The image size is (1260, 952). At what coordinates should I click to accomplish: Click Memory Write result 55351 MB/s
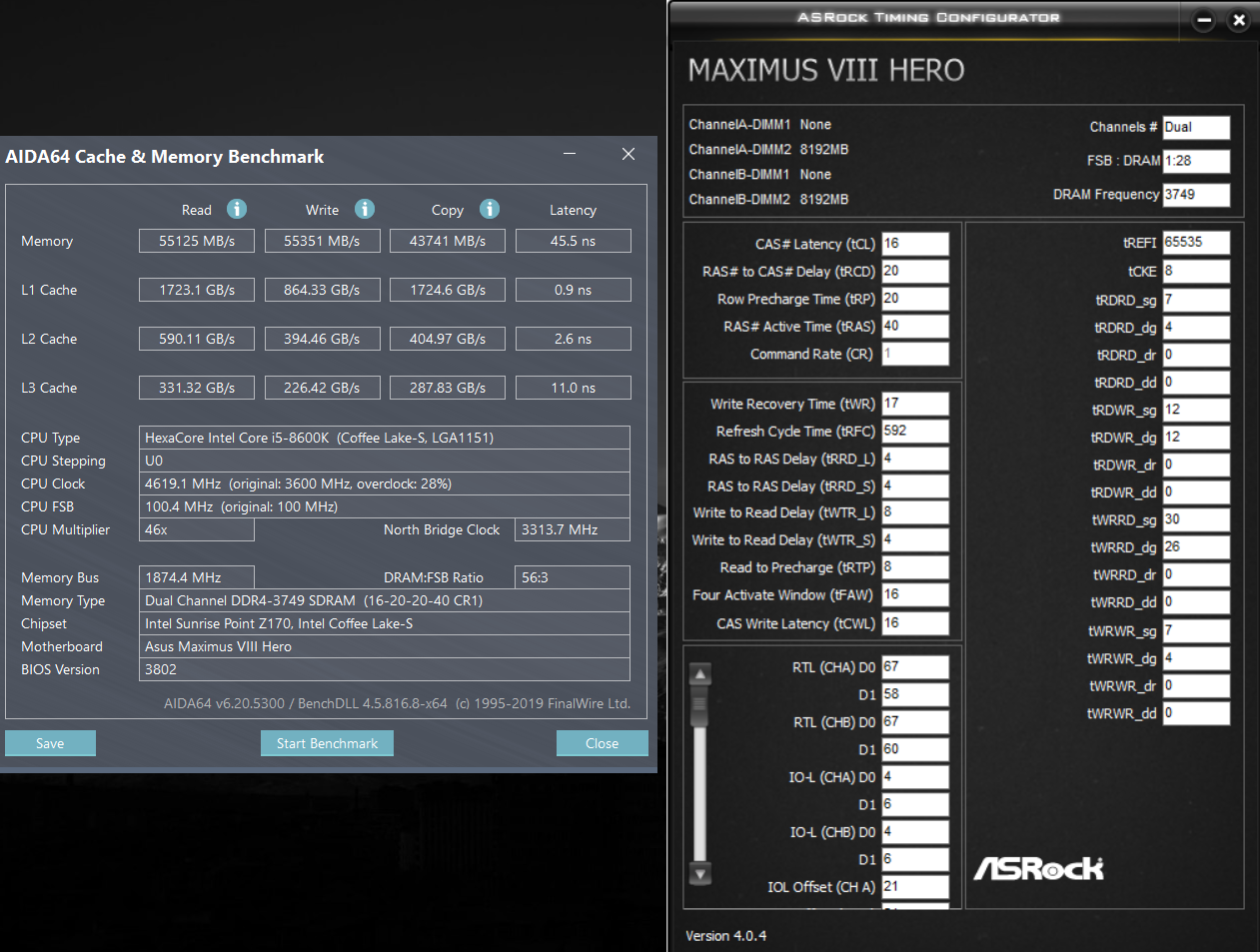click(x=322, y=241)
